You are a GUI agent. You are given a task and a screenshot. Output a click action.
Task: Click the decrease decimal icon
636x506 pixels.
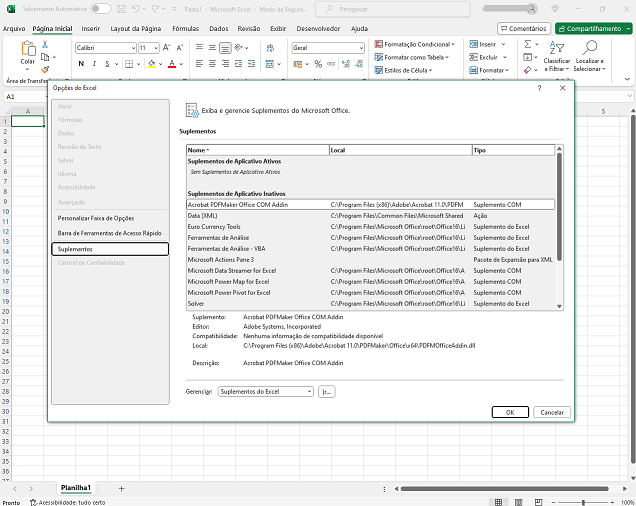tap(359, 64)
